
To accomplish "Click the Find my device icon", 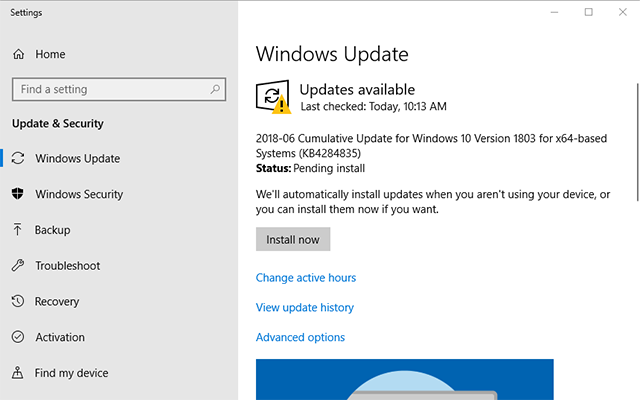I will pos(18,373).
